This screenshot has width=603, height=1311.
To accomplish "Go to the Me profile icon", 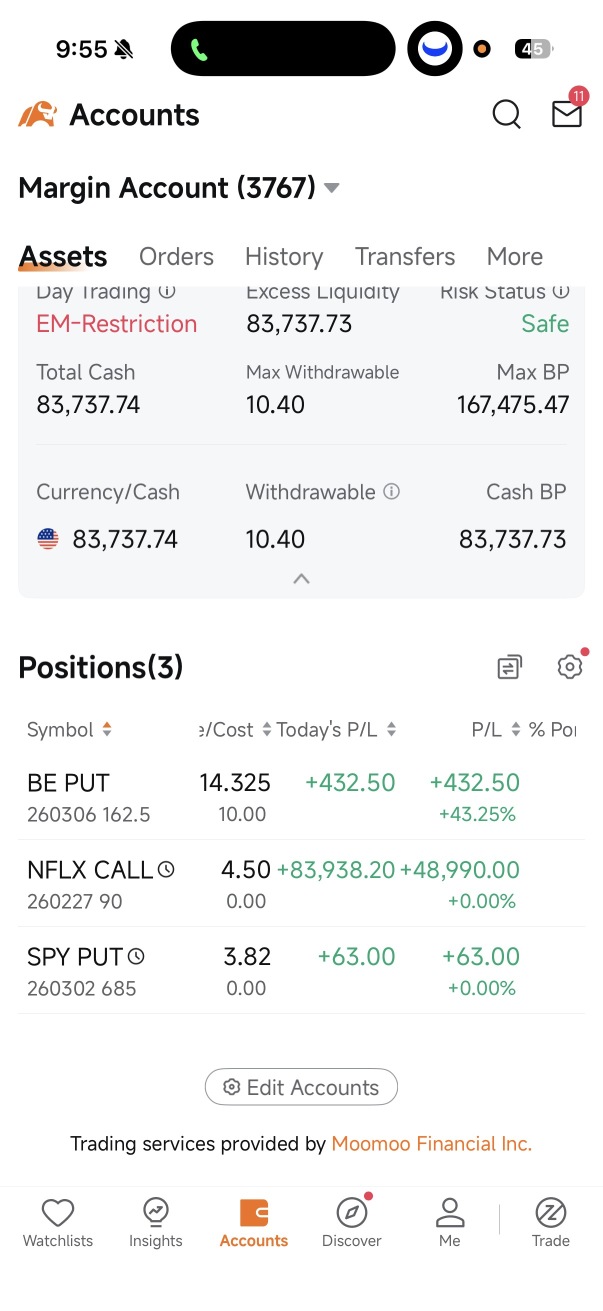I will (450, 1212).
